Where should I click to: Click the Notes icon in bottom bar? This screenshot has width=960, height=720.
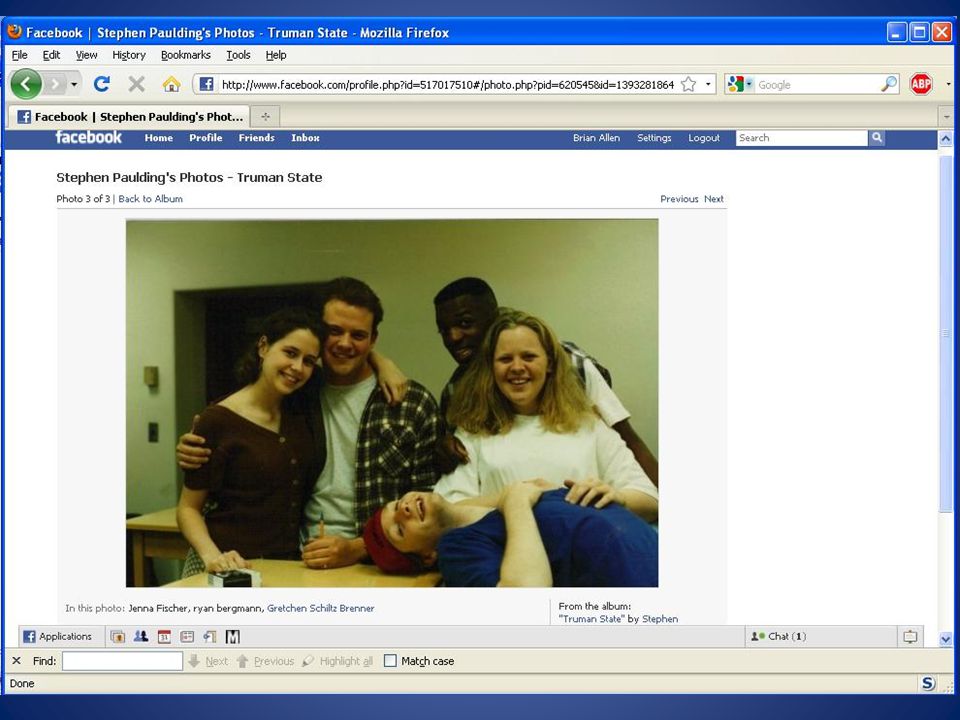click(x=187, y=637)
